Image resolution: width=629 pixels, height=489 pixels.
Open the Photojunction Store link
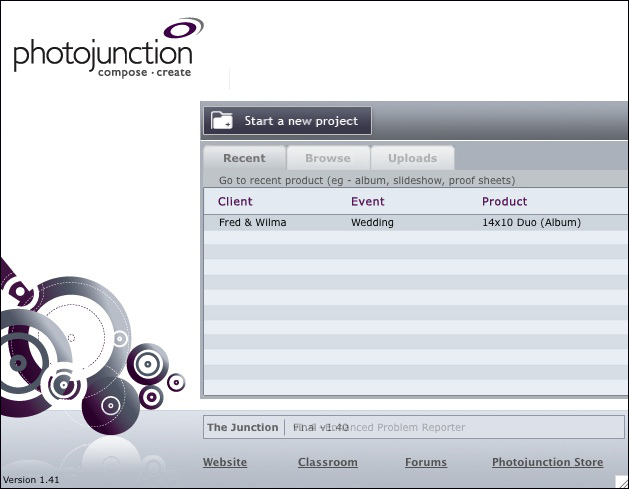pyautogui.click(x=548, y=462)
